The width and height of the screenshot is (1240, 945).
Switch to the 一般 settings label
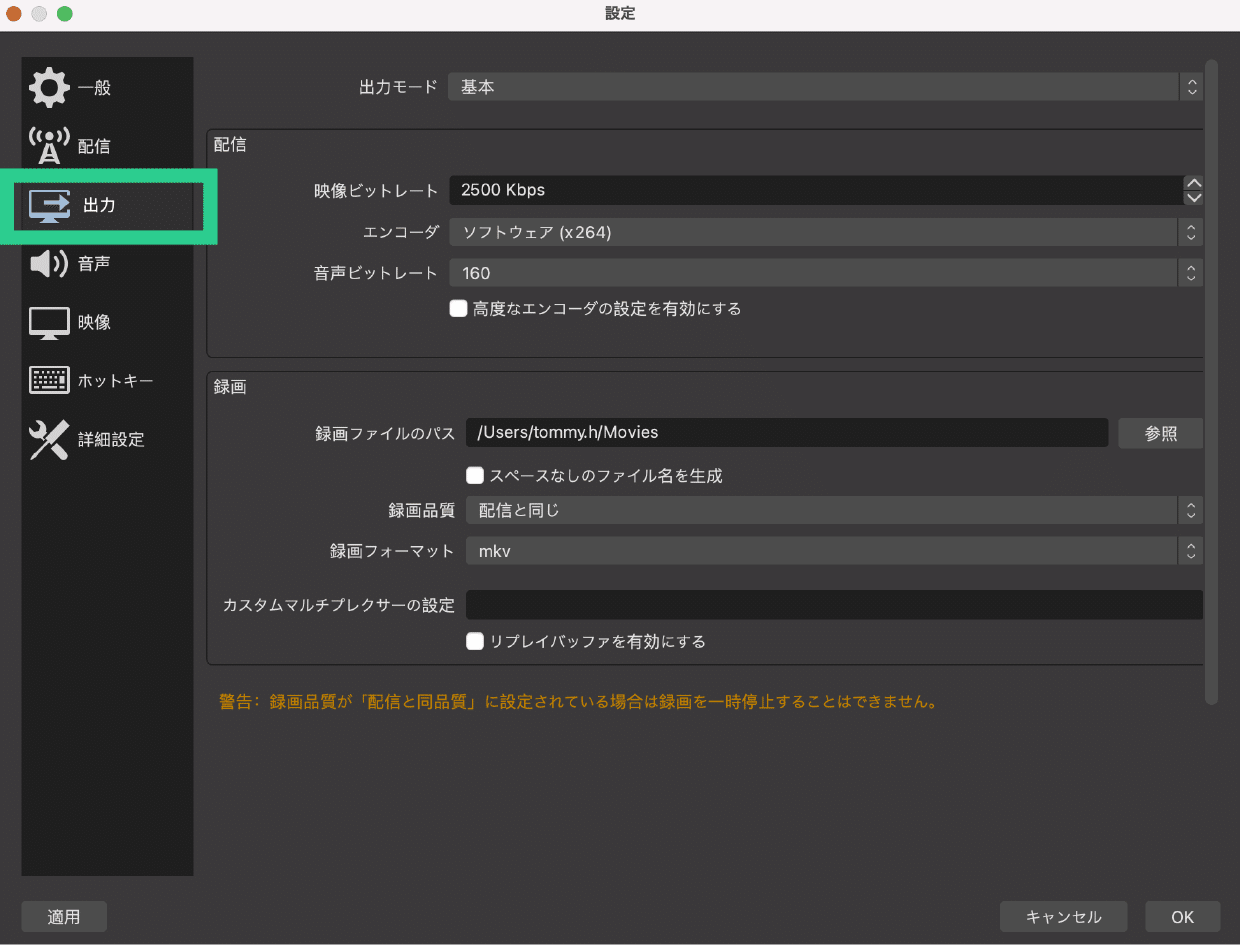(x=94, y=88)
